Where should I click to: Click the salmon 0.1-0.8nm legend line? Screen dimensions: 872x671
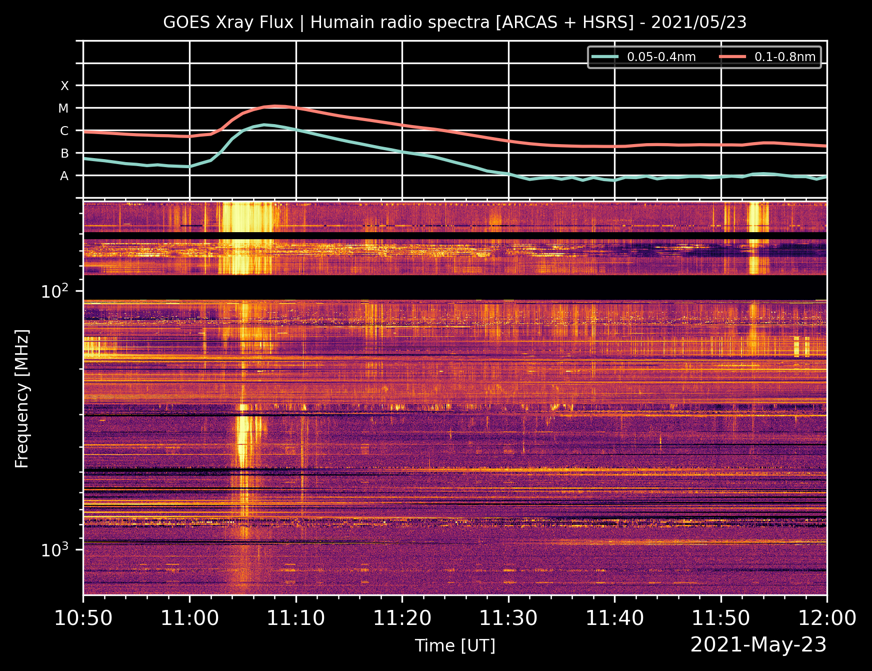737,57
